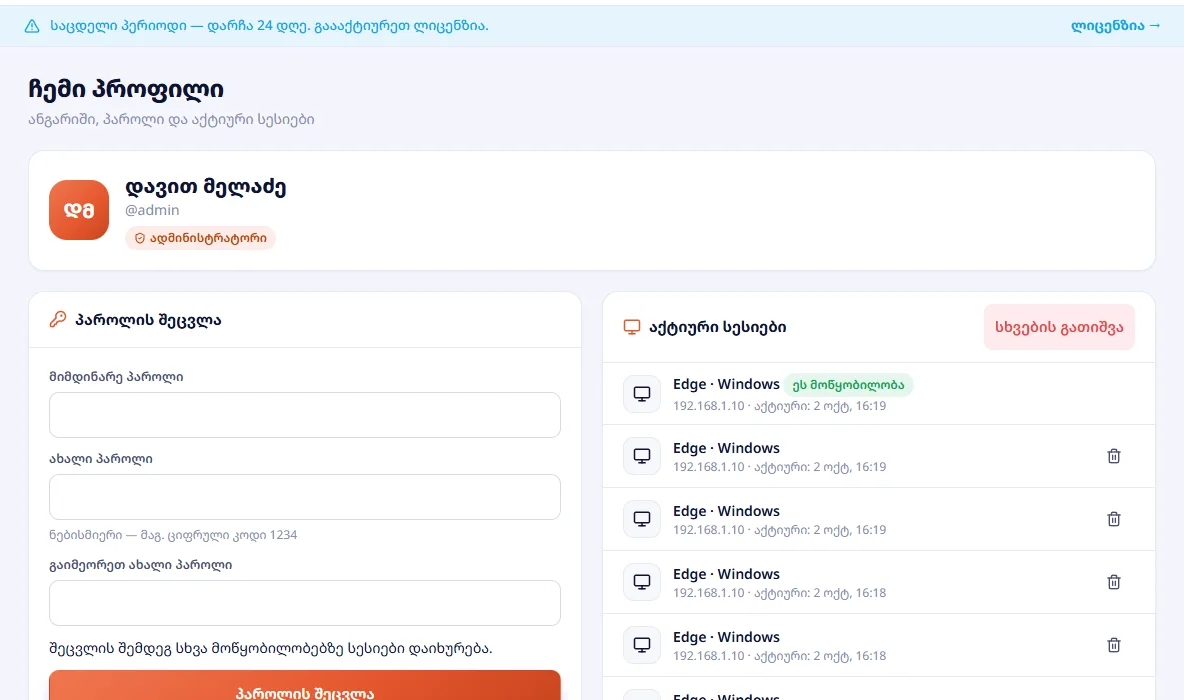Open the 'ლიცენზია →' link

click(1115, 26)
